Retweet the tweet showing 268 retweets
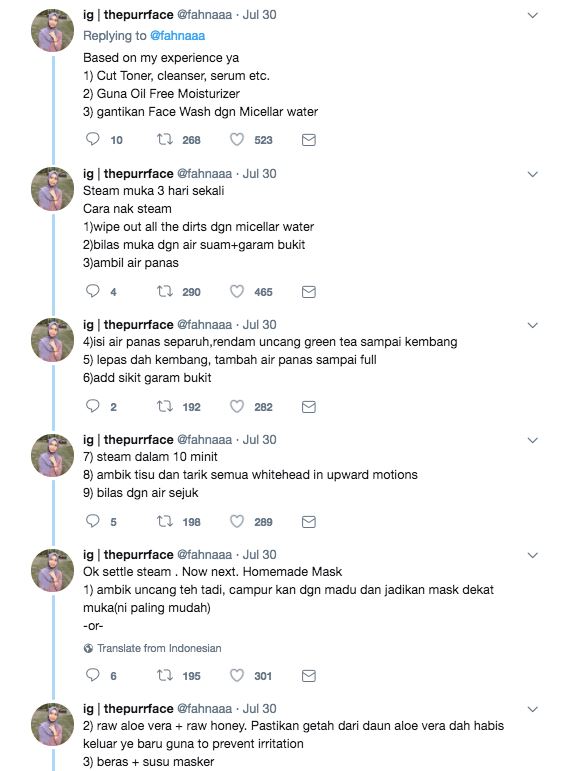Viewport: 568px width, 771px height. pos(165,140)
